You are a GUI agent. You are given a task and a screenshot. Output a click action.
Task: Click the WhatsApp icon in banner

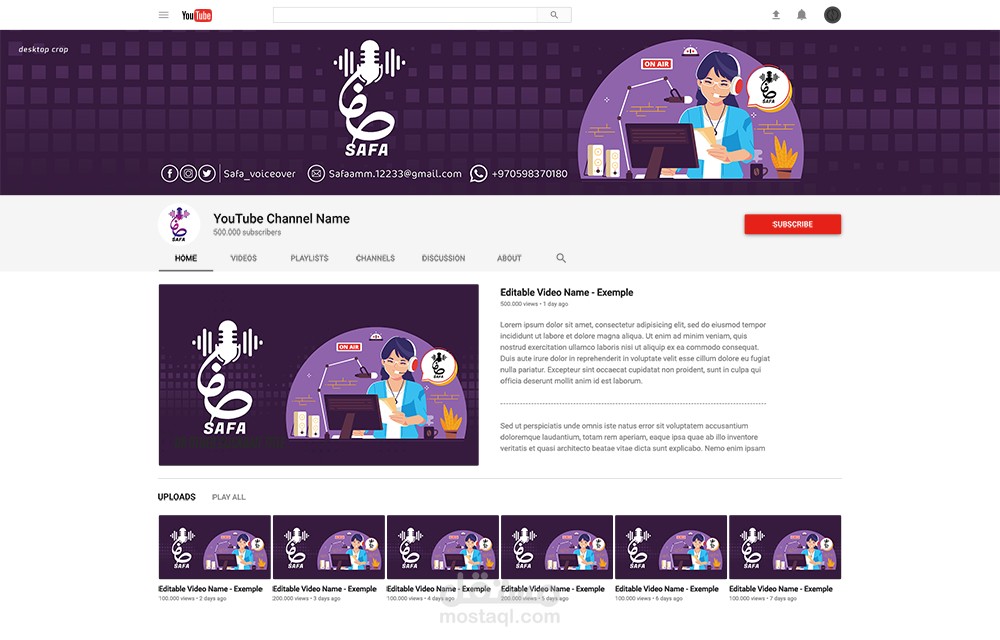pos(478,173)
